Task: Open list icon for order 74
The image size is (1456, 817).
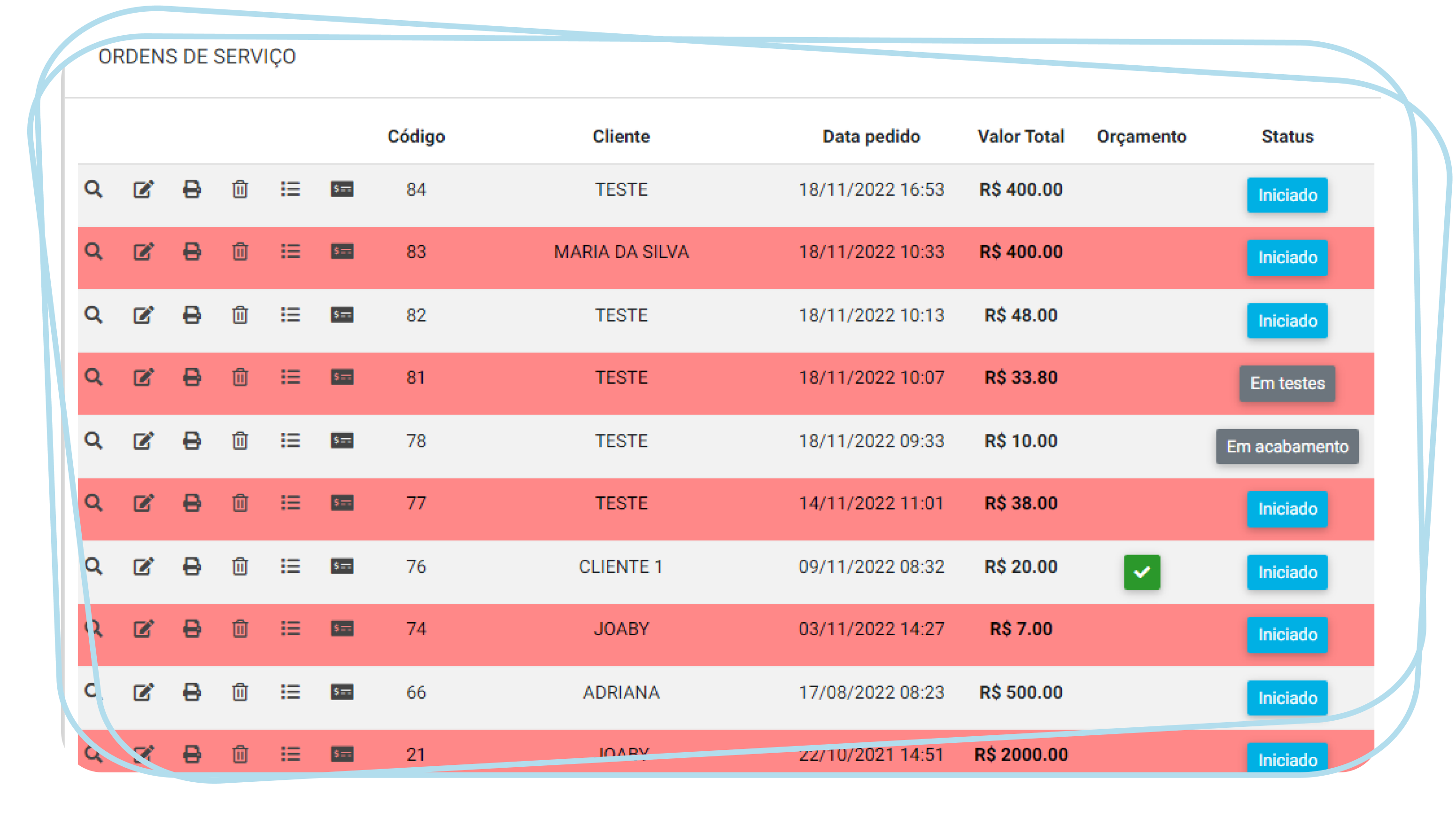Action: coord(291,628)
